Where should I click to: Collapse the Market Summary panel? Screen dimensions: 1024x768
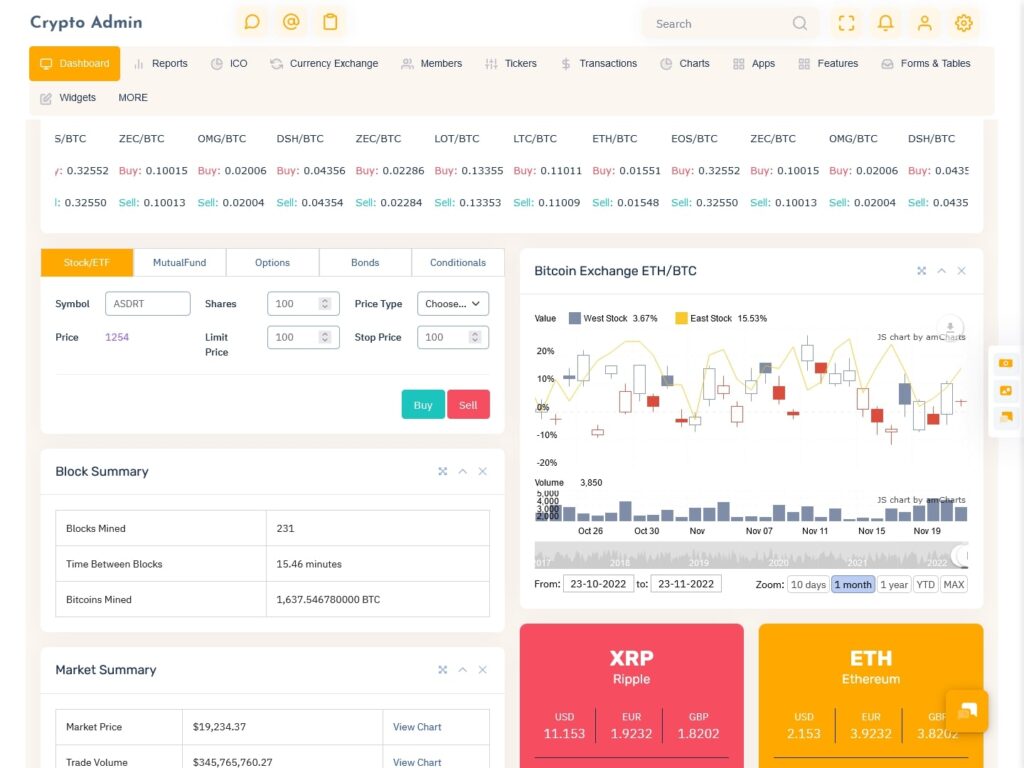click(x=462, y=670)
